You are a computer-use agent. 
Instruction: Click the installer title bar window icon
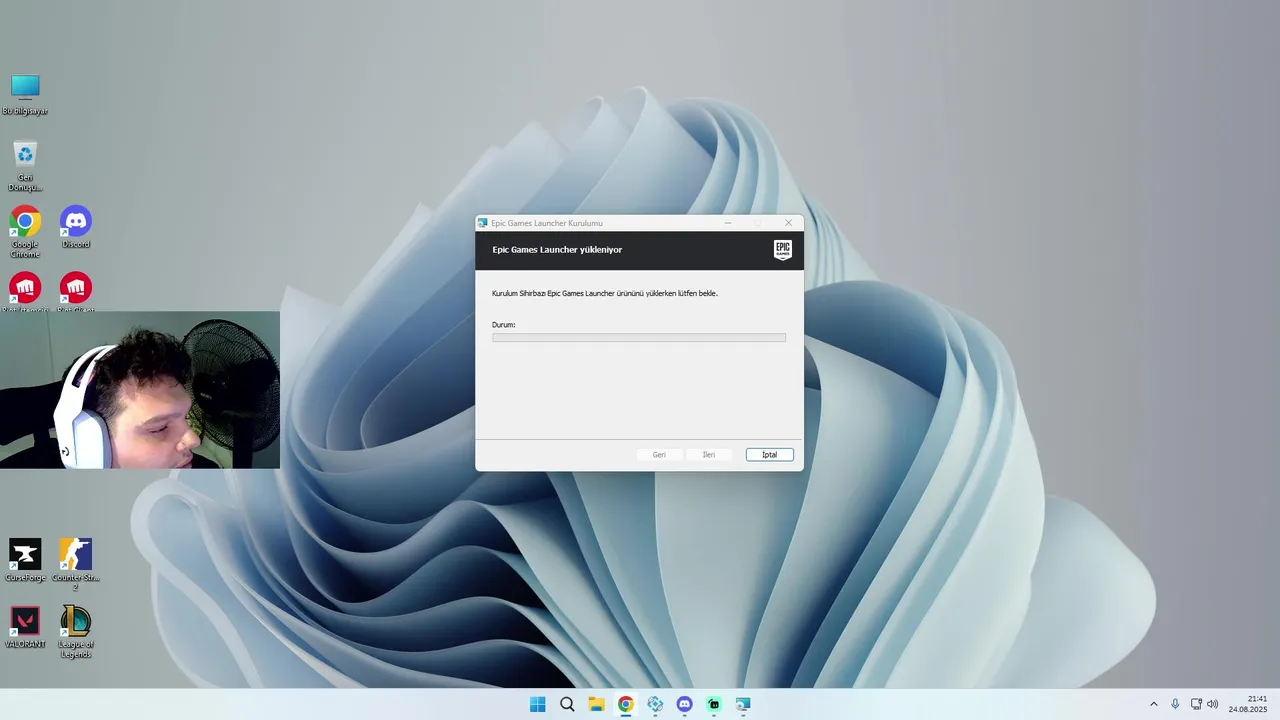coord(483,223)
